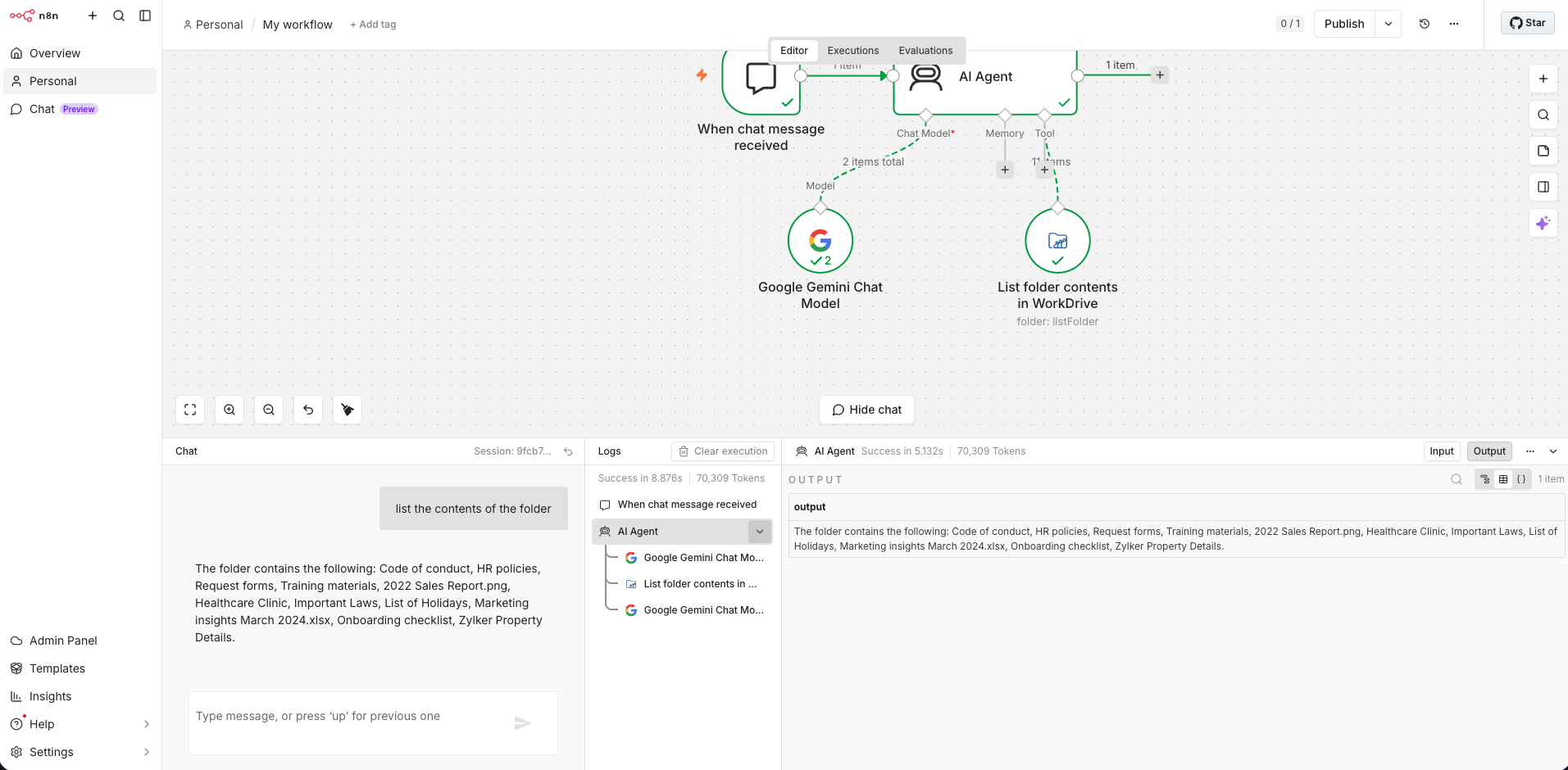Screen dimensions: 1568x770
Task: Open logs panel more options
Action: click(x=1530, y=451)
